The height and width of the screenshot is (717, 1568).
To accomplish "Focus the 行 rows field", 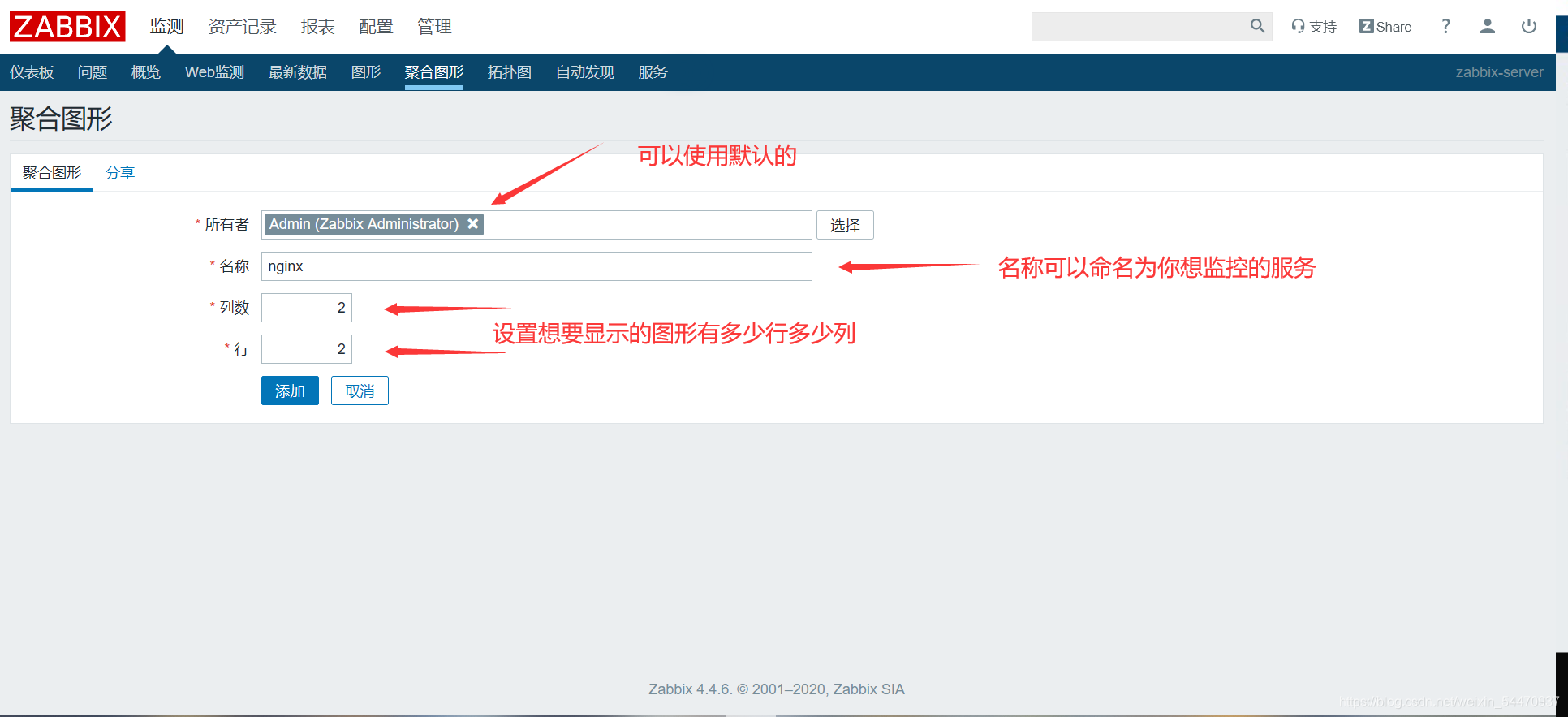I will [x=307, y=349].
